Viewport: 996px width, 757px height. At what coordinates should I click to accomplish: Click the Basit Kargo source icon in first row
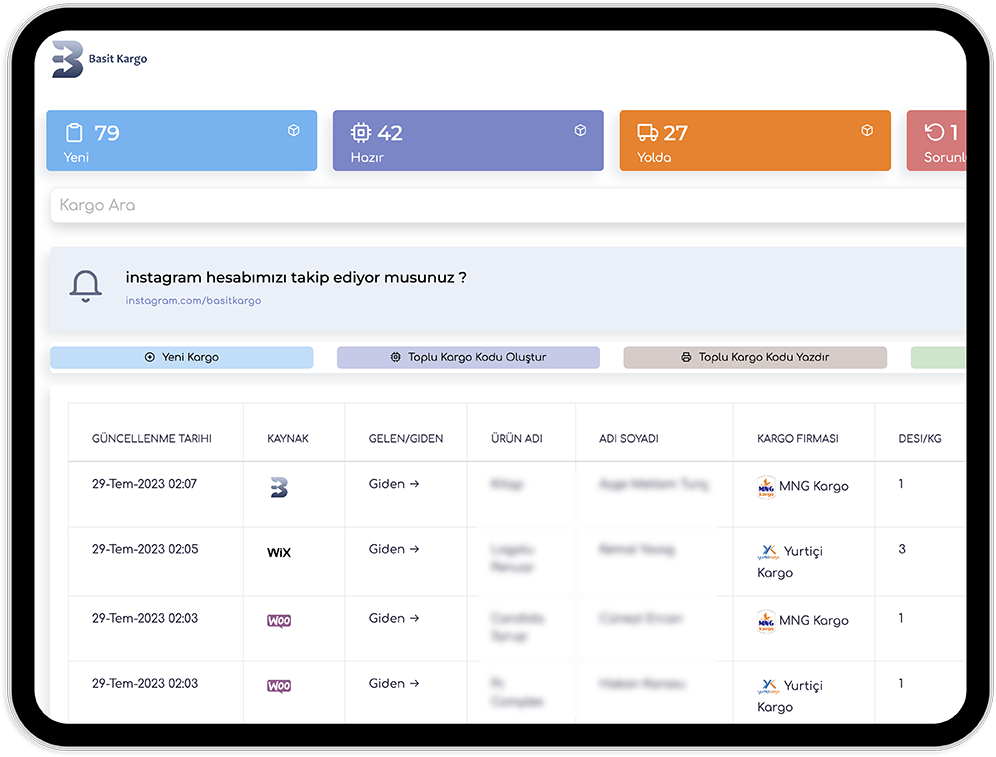(279, 487)
